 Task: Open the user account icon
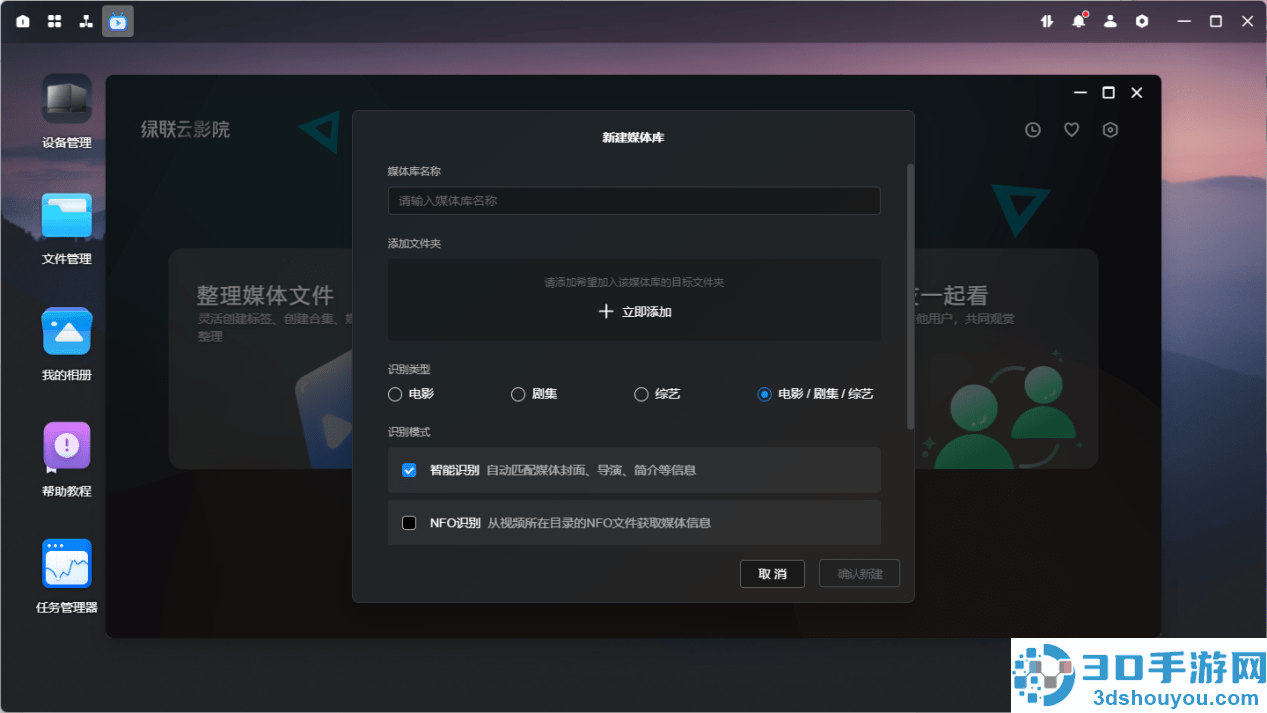point(1110,21)
